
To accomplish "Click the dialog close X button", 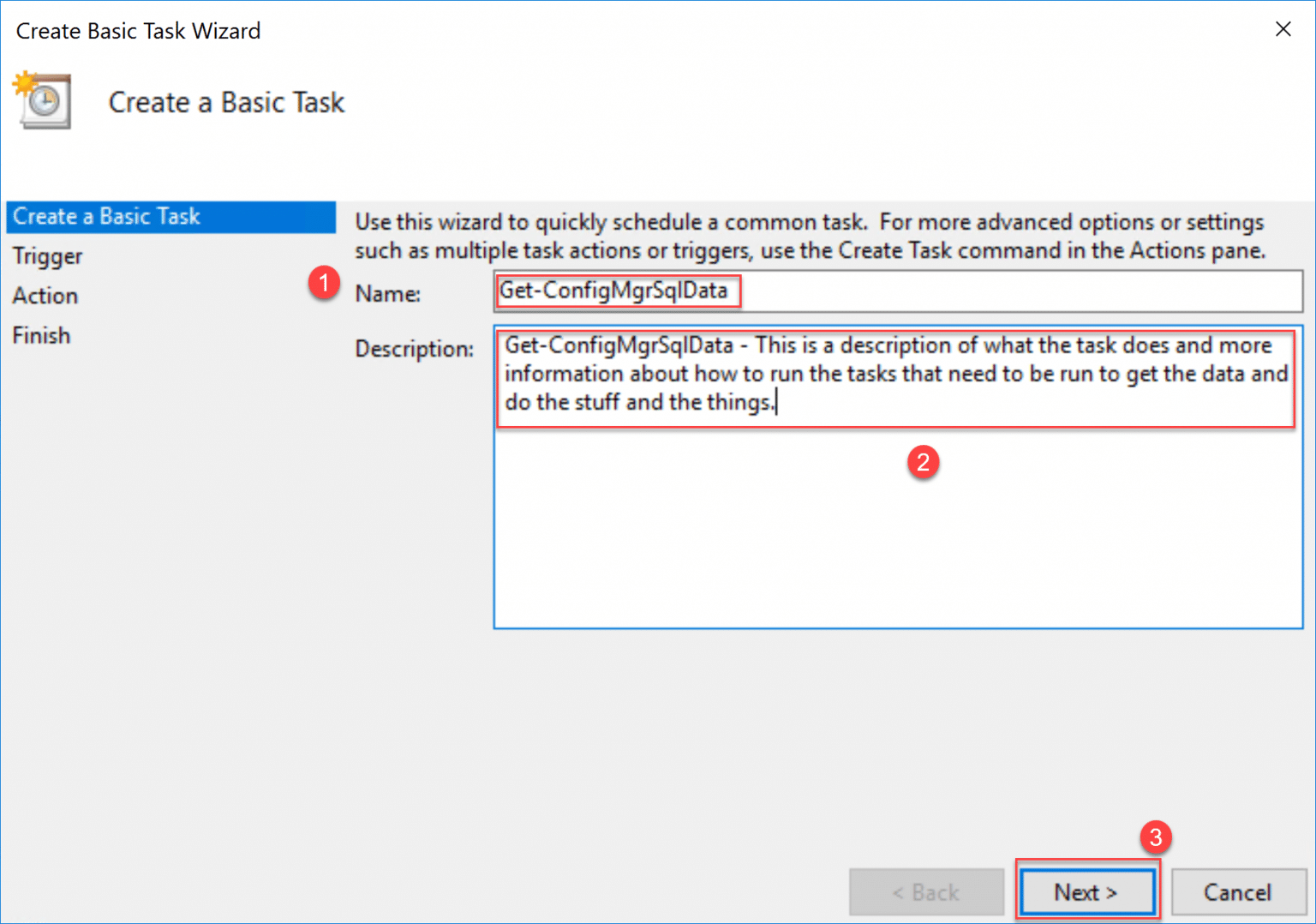I will click(x=1283, y=28).
